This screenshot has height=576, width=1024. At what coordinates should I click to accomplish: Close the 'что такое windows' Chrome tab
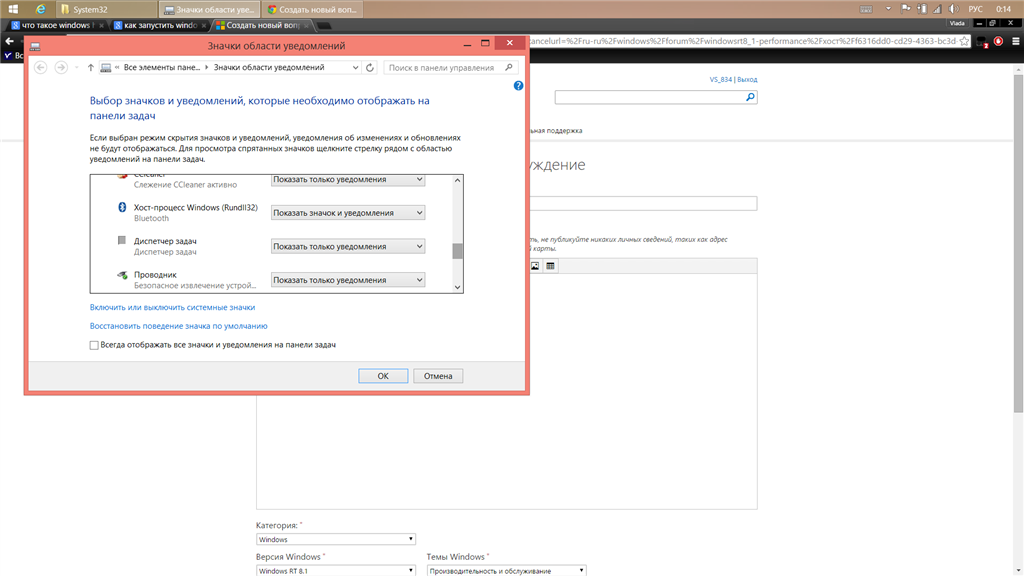pos(101,25)
